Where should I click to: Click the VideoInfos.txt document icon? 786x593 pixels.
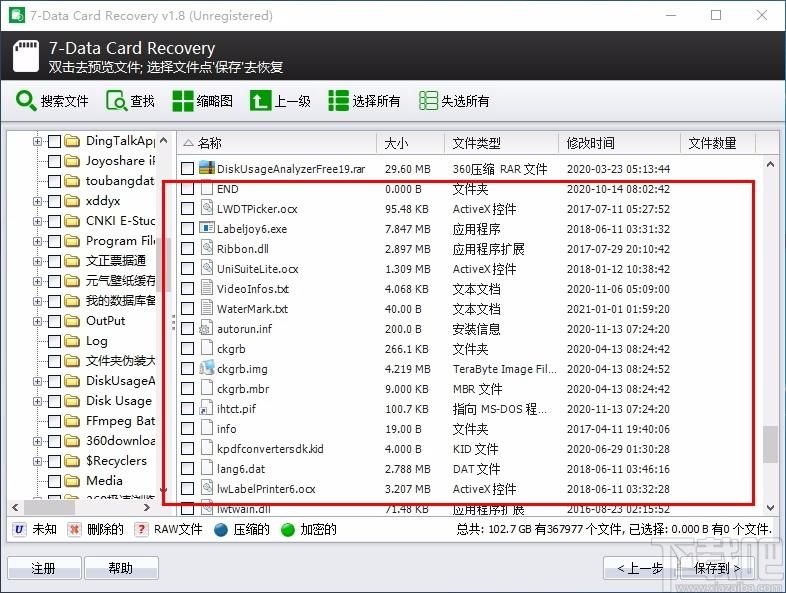(x=207, y=288)
